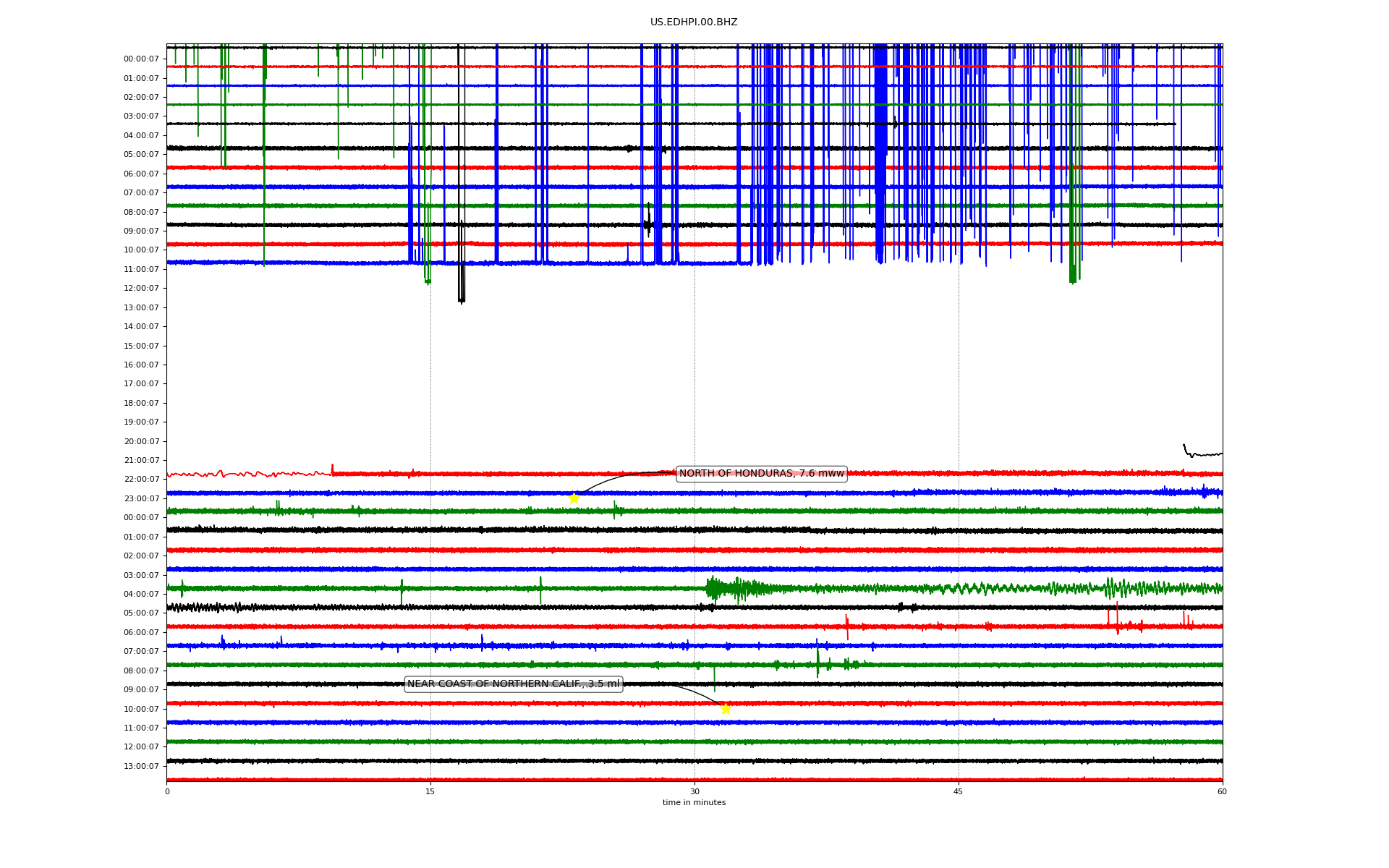Click the 15 minute x-axis tick label
Screen dimensions: 1389x868
pyautogui.click(x=430, y=791)
